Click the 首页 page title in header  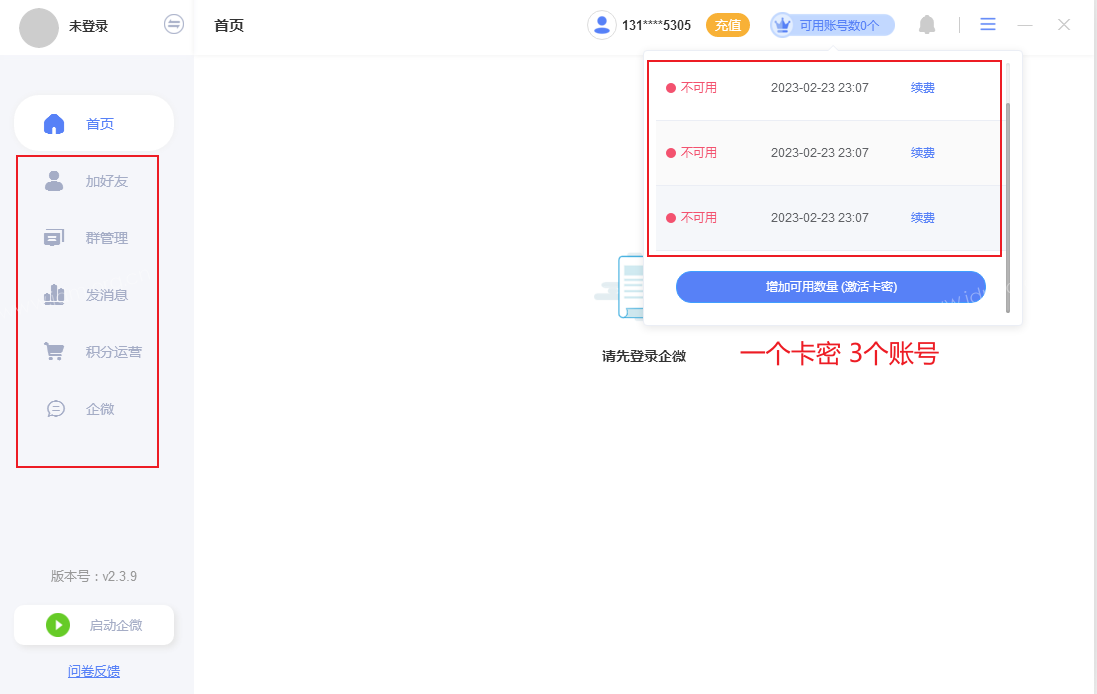click(229, 25)
